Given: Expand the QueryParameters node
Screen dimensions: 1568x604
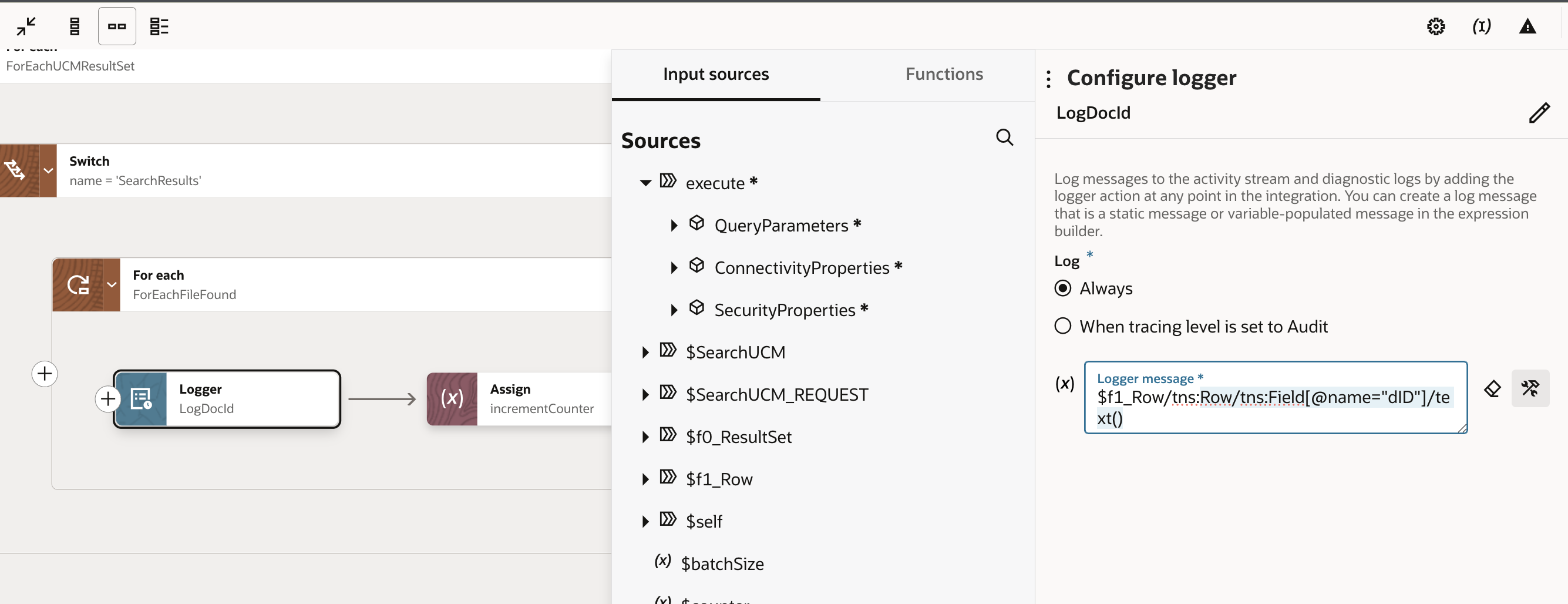Looking at the screenshot, I should click(674, 224).
